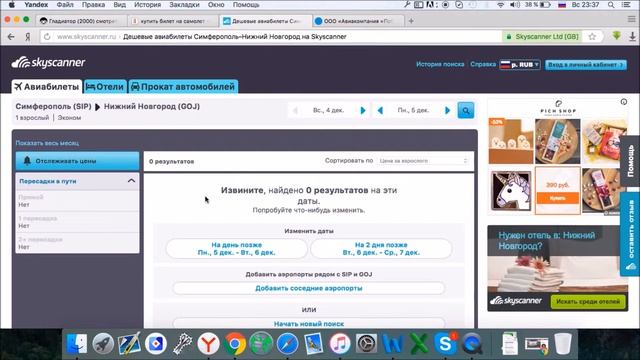Viewport: 640px width, 360px height.
Task: Bookmark page with star icon
Action: coord(592,37)
